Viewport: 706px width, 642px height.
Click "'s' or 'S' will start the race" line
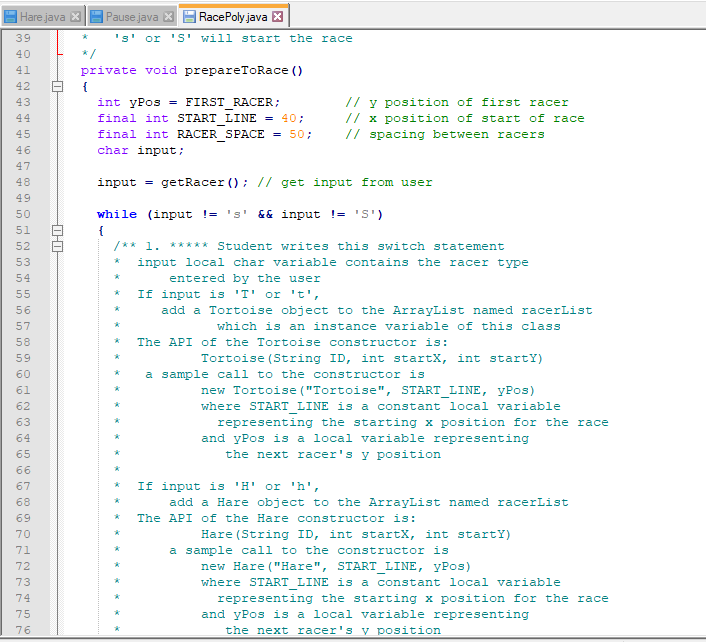click(x=233, y=38)
